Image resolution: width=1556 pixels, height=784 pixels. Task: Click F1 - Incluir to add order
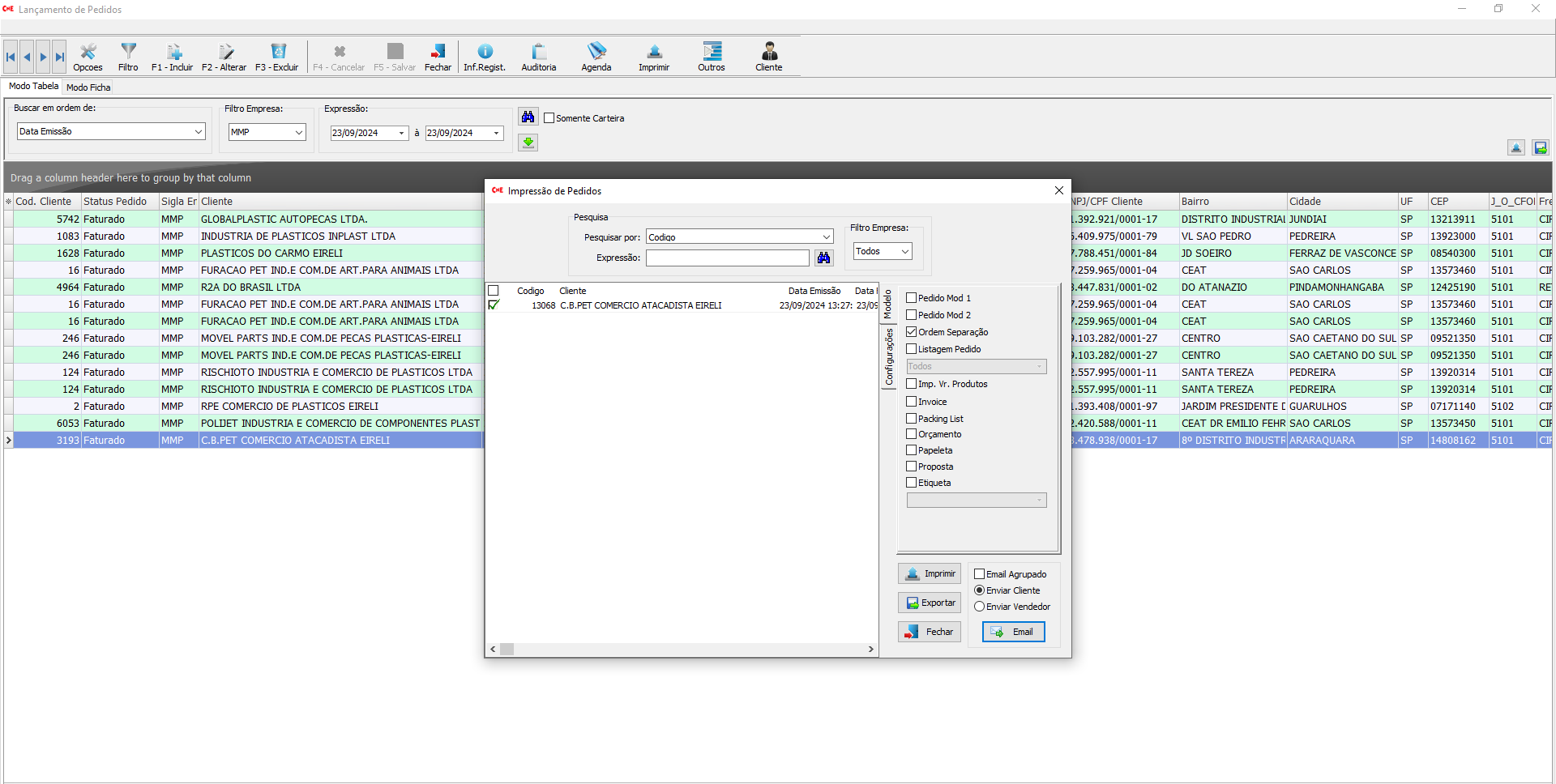tap(172, 57)
